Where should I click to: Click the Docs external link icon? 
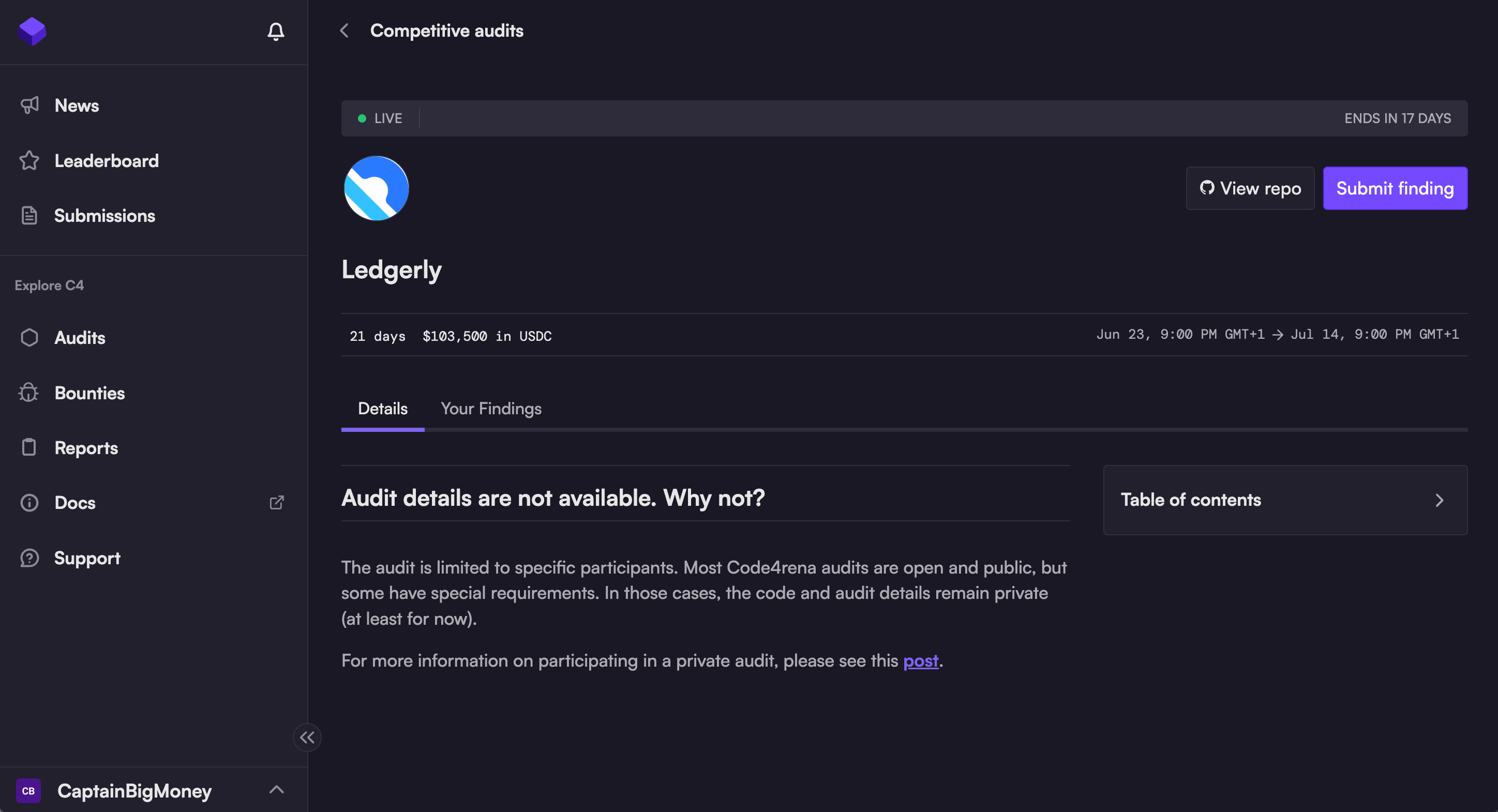click(x=277, y=502)
